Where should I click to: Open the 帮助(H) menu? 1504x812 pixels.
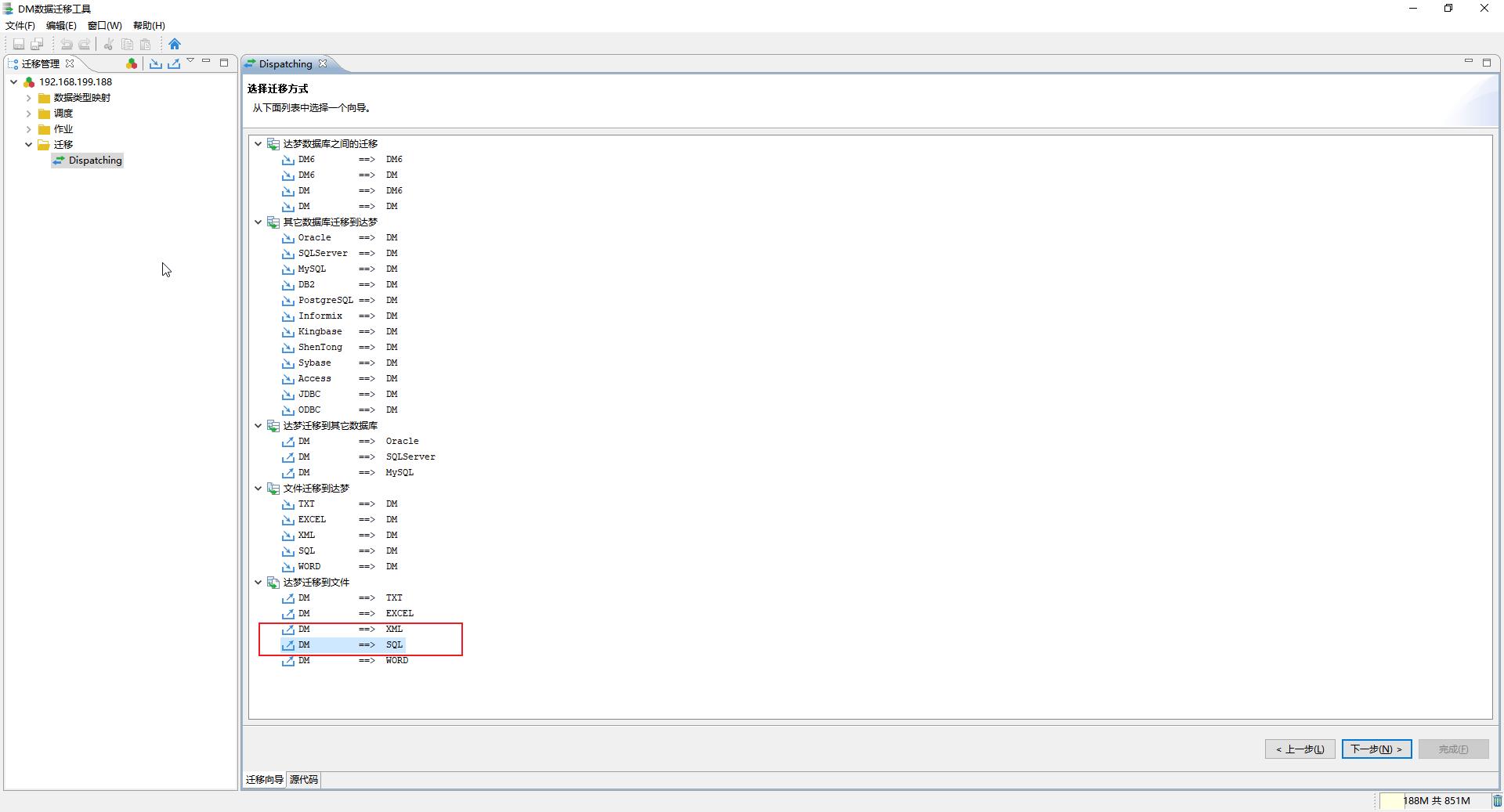point(149,26)
